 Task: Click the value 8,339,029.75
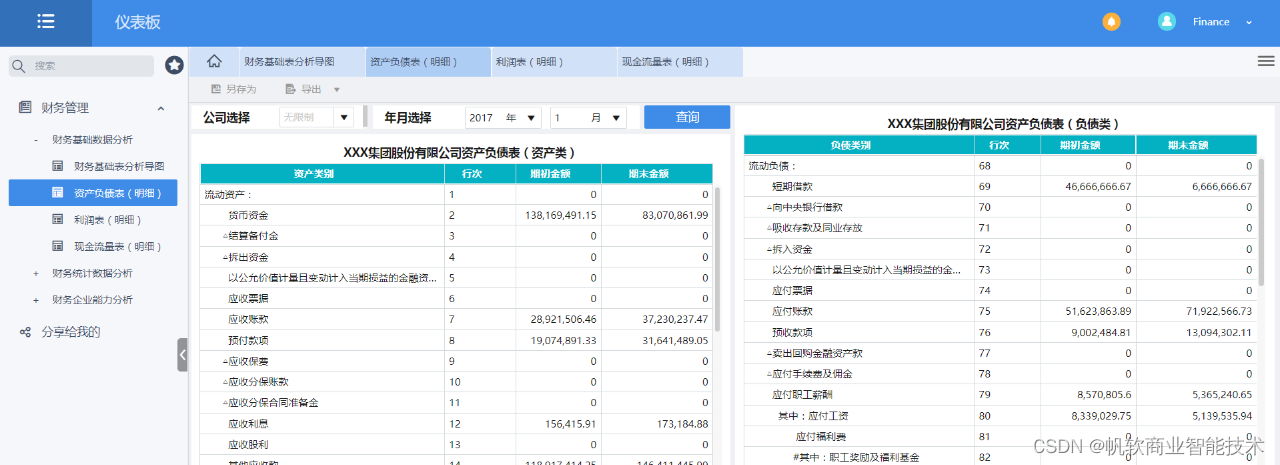(1101, 415)
